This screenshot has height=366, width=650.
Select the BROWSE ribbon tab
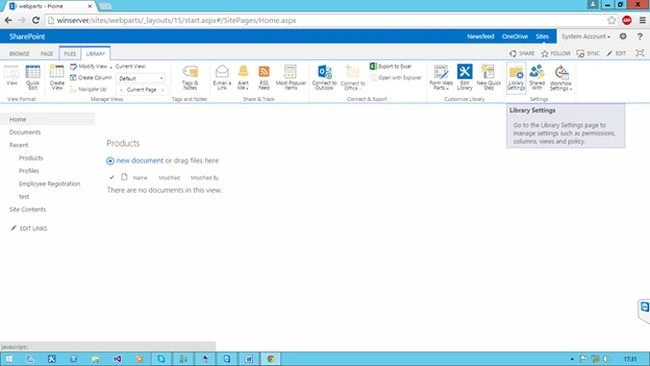point(19,53)
